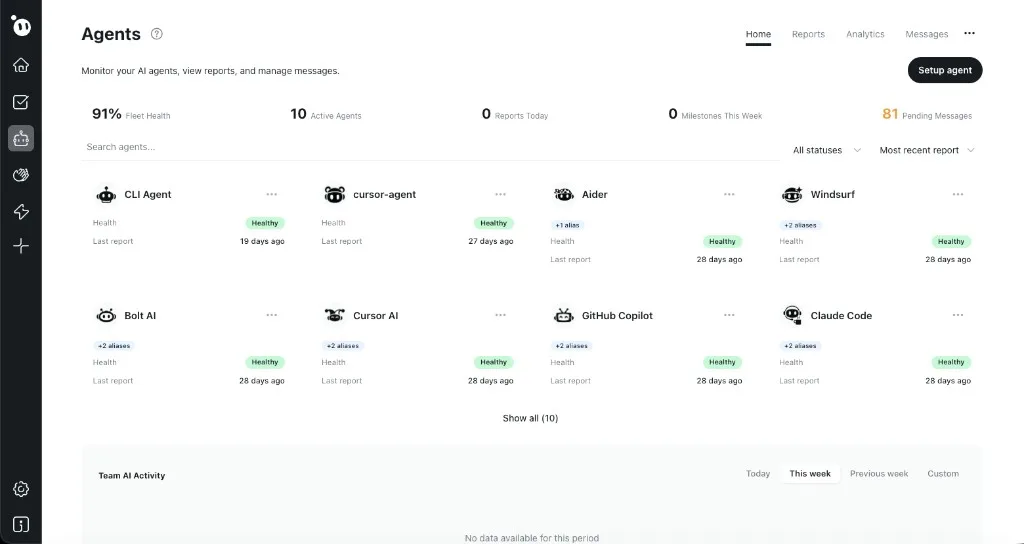Screen dimensions: 1024x544
Task: Open the clapping hands icon in the sidebar
Action: (21, 175)
